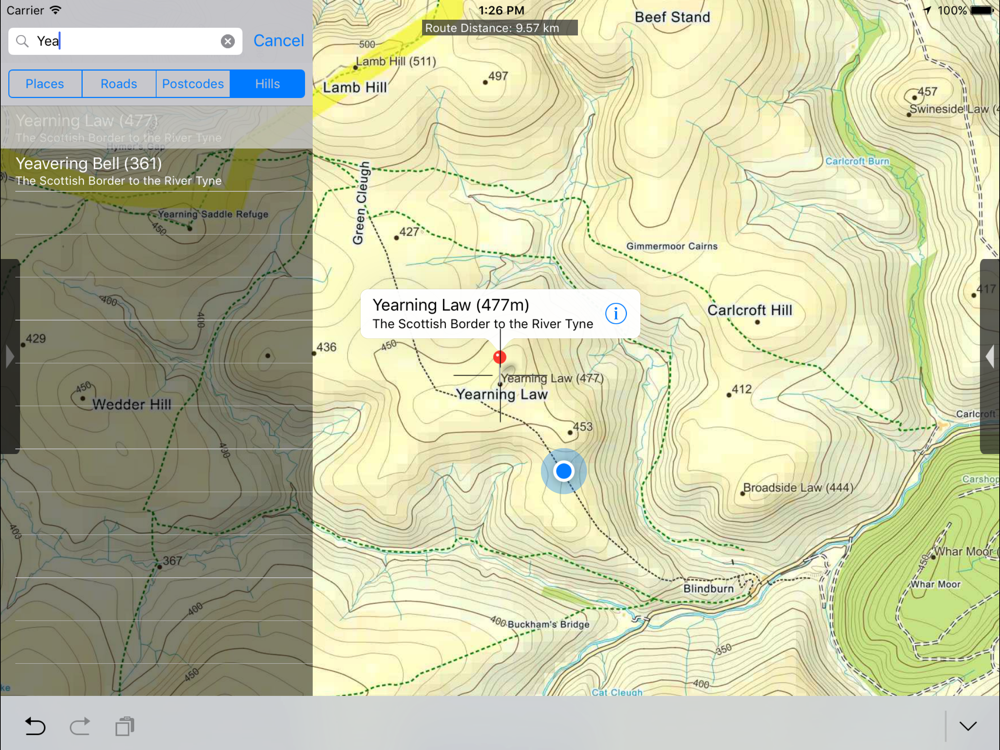This screenshot has width=1000, height=750.
Task: Clear the search field text
Action: click(228, 41)
